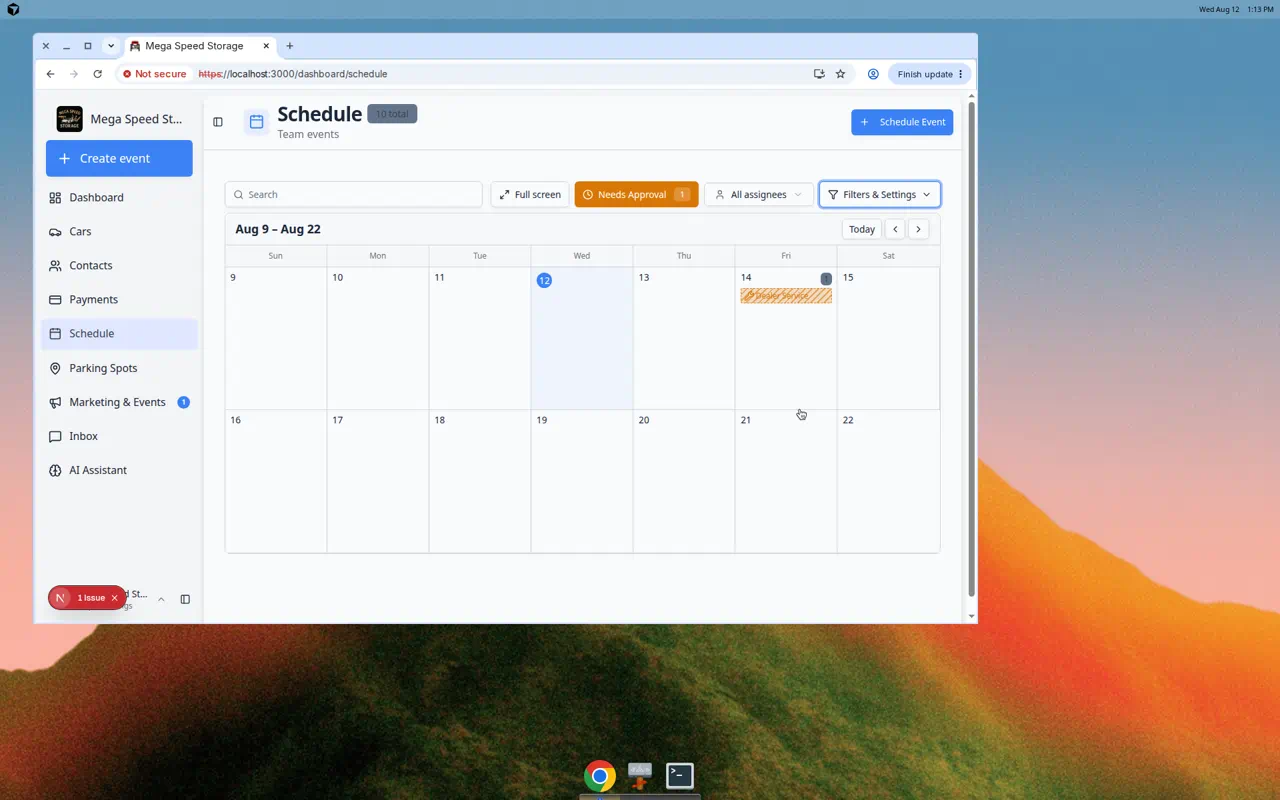The height and width of the screenshot is (800, 1280).
Task: Open the Payments page
Action: [x=119, y=299]
